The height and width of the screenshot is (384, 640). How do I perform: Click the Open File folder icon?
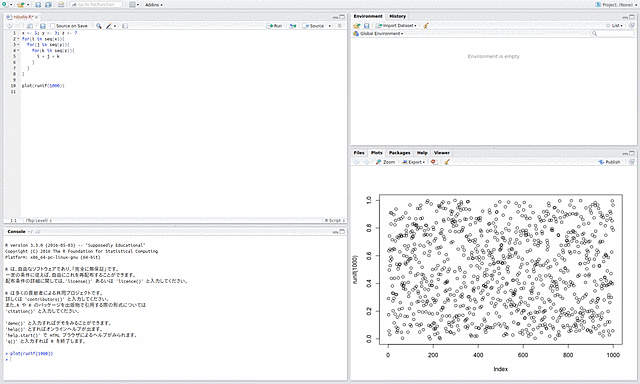coord(21,4)
